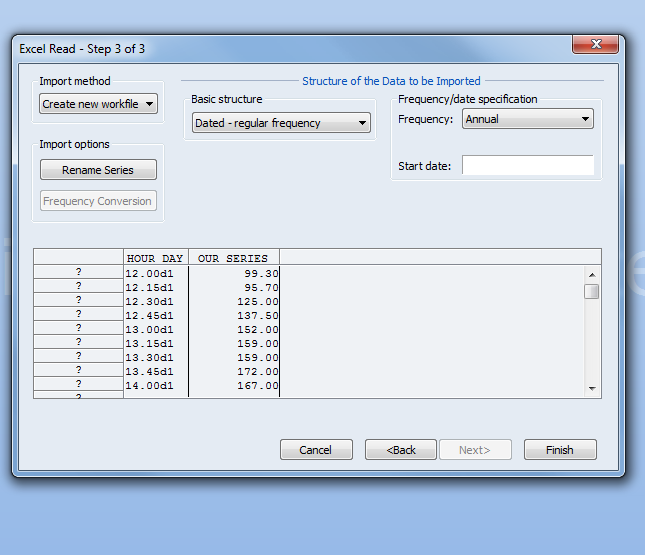This screenshot has height=555, width=645.
Task: Click the 99.30 value cell
Action: point(234,274)
